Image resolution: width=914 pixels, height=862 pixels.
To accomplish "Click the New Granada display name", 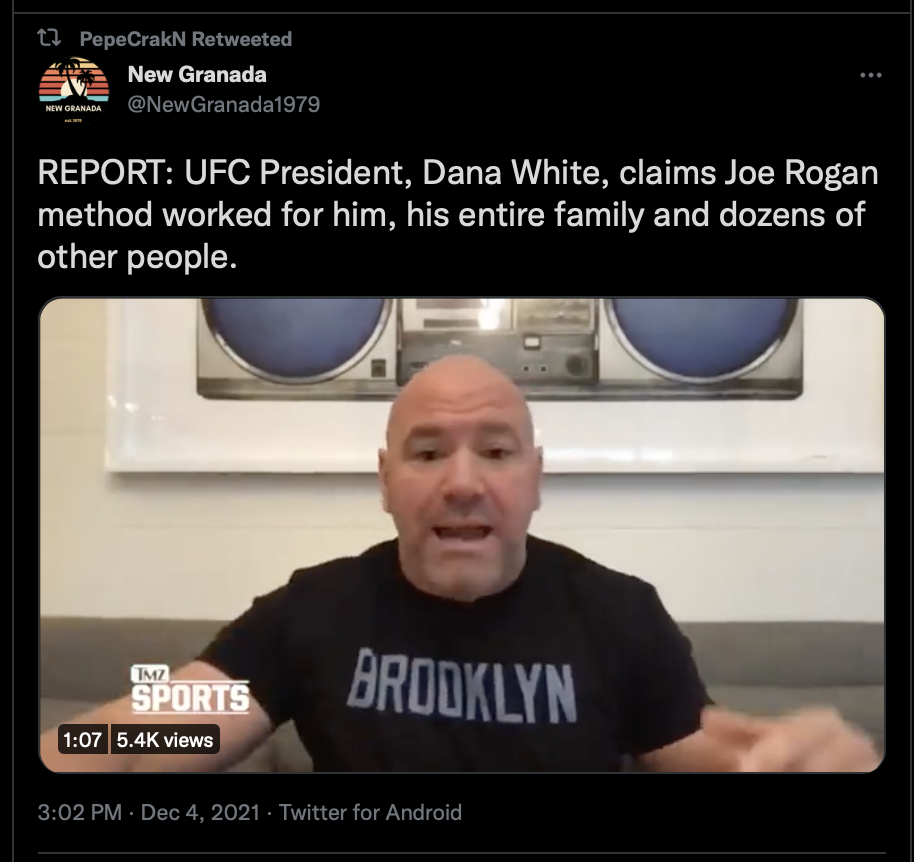I will tap(197, 75).
